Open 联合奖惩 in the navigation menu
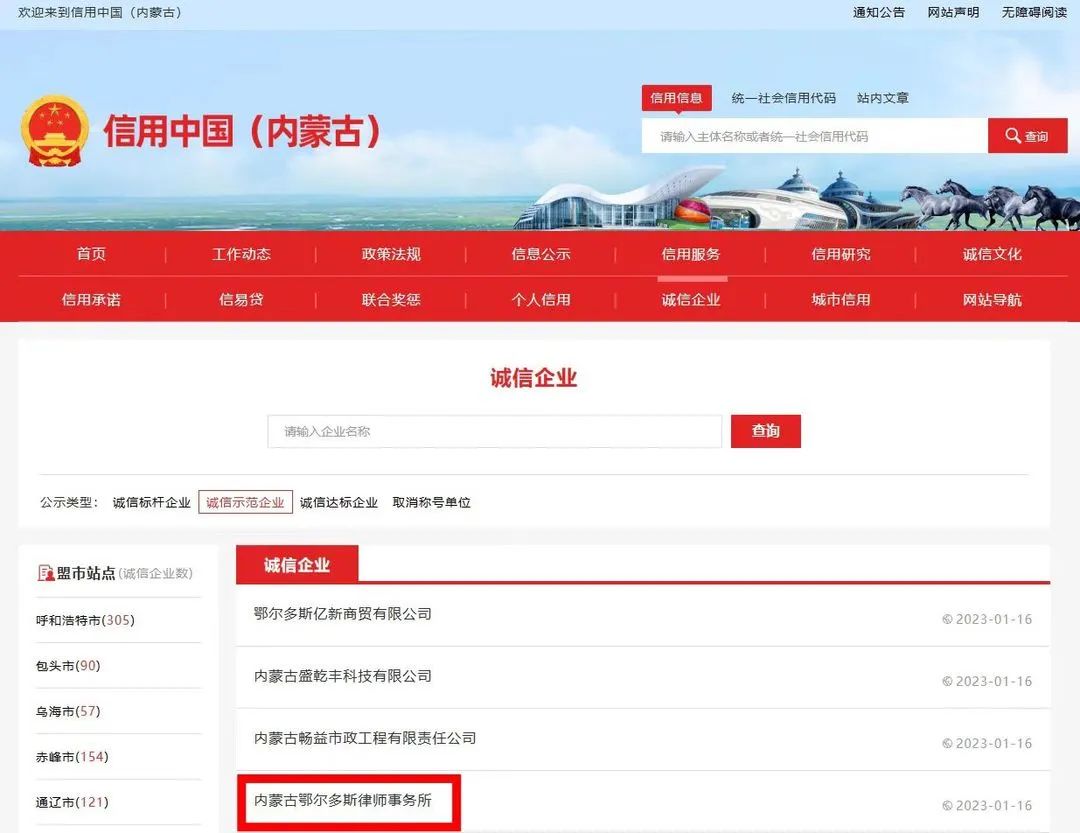This screenshot has height=833, width=1080. (x=391, y=300)
